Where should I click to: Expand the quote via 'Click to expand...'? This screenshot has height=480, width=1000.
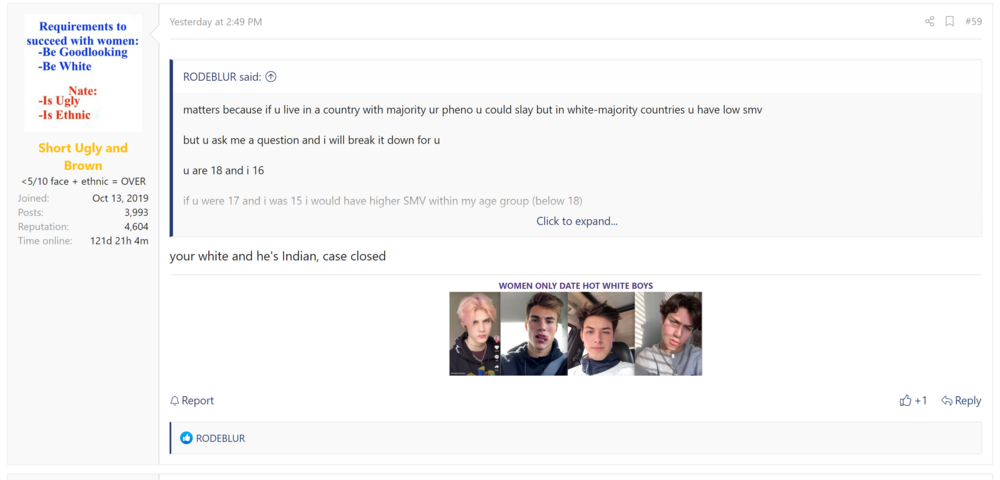[x=576, y=221]
